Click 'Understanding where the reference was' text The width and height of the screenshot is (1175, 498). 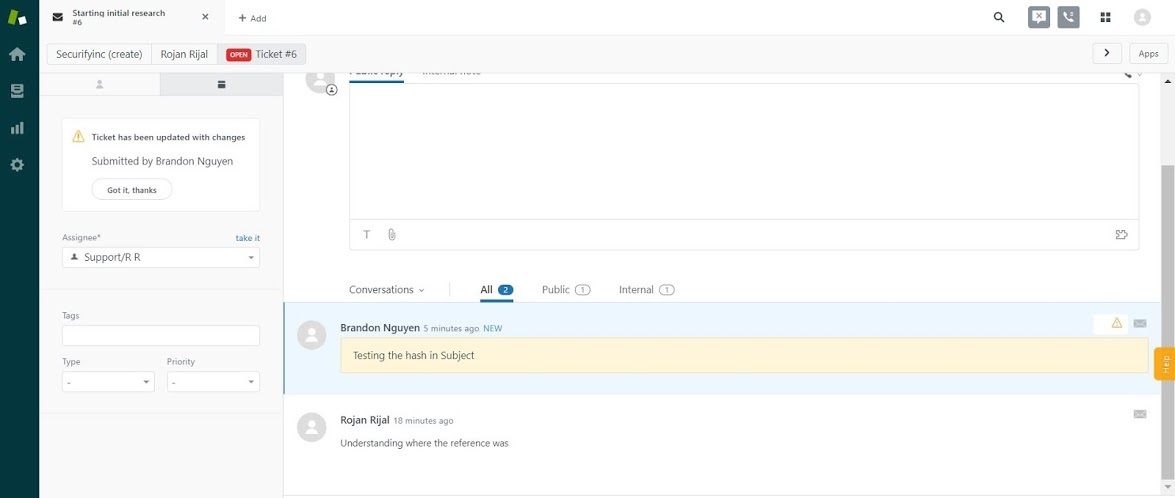pos(424,443)
